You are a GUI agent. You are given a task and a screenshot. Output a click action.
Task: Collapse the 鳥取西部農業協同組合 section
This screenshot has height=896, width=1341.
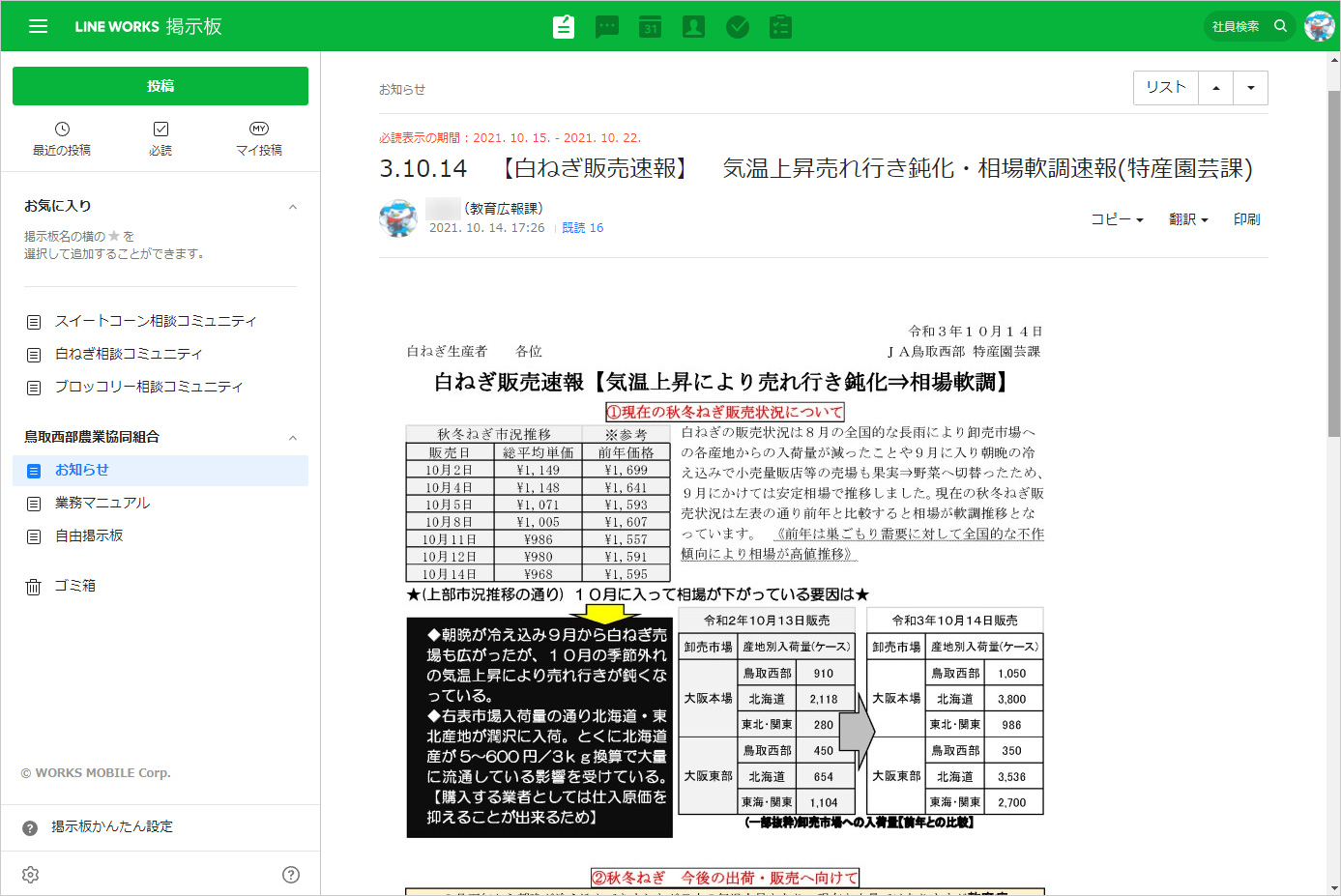(293, 438)
